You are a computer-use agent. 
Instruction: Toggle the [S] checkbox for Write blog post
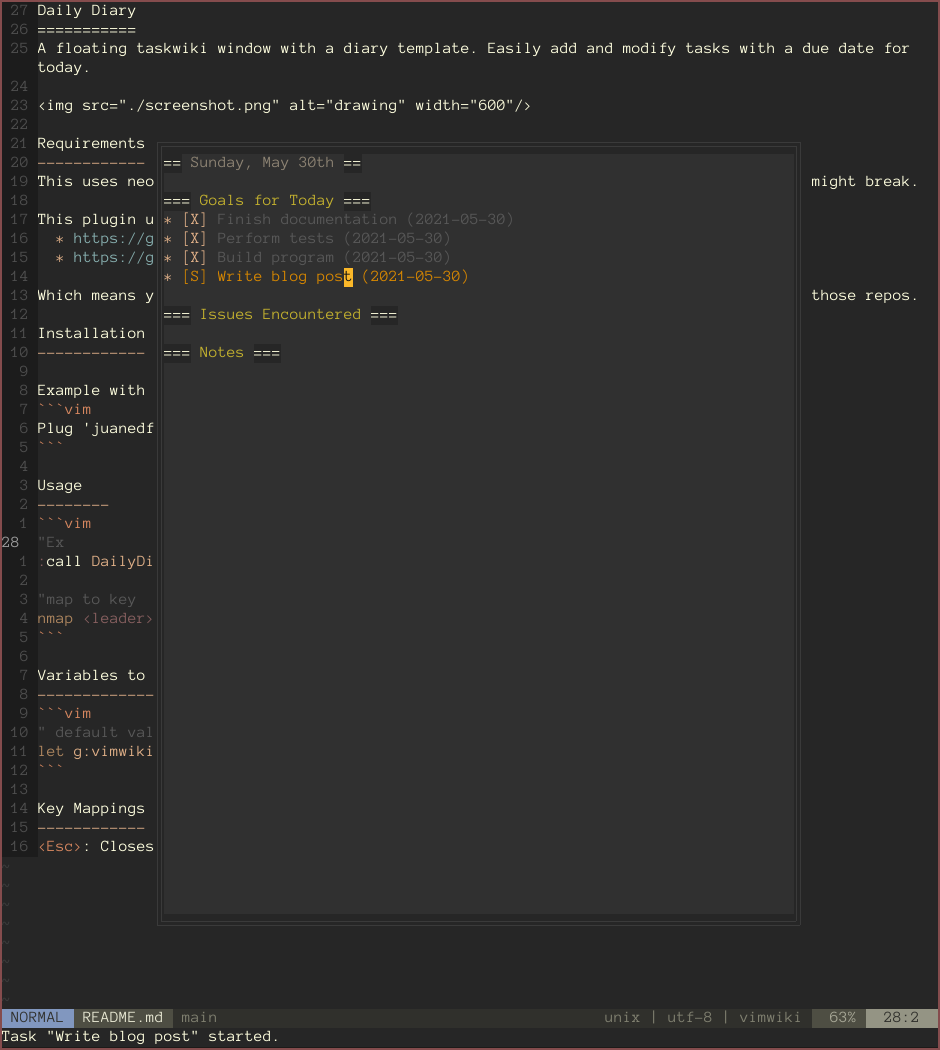coord(194,277)
